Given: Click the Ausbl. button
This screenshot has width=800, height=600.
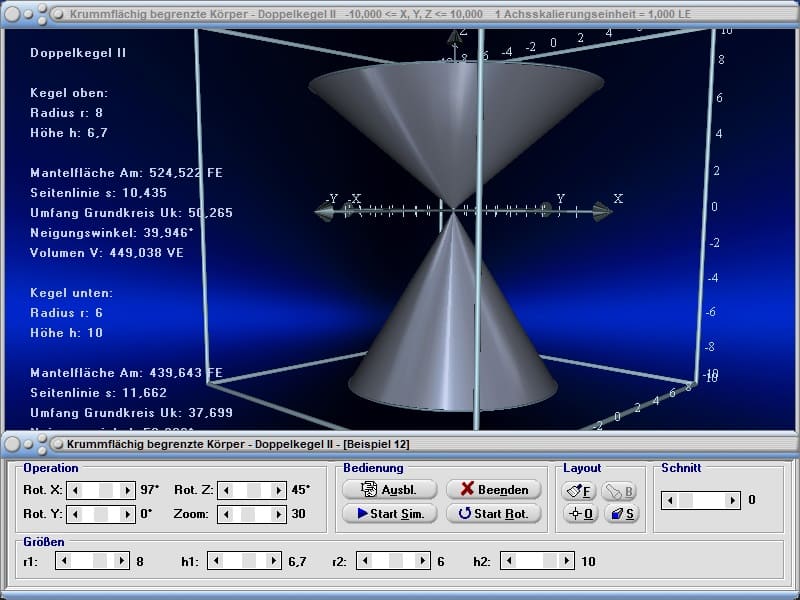Looking at the screenshot, I should 389,489.
